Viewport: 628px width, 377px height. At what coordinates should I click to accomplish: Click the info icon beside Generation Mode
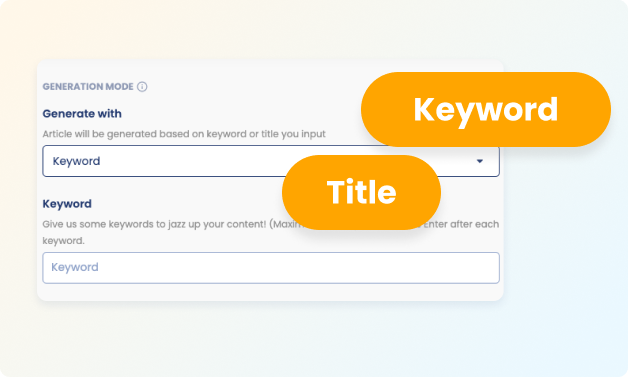[142, 87]
